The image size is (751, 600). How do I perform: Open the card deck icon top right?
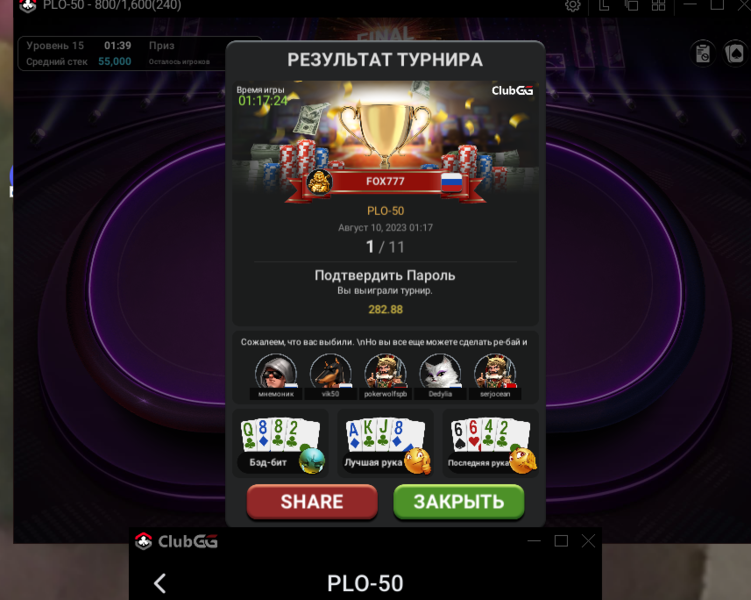[x=735, y=53]
